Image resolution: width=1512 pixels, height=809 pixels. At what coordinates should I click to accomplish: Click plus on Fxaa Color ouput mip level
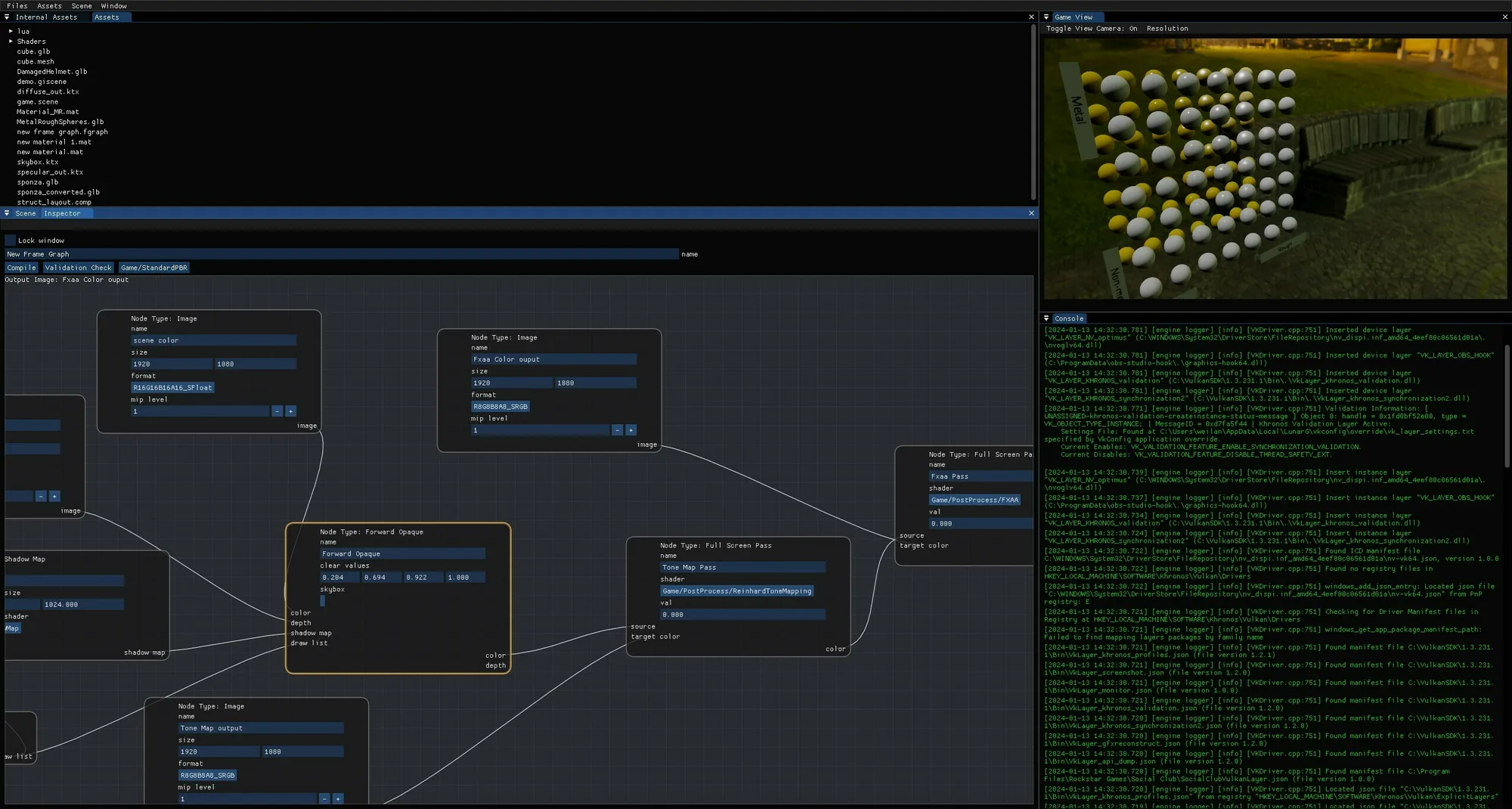(631, 430)
